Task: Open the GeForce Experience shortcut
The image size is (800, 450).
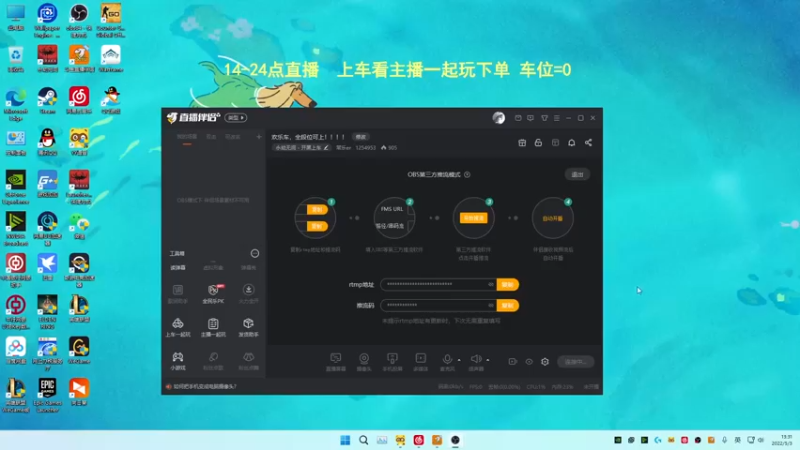Action: [x=15, y=187]
